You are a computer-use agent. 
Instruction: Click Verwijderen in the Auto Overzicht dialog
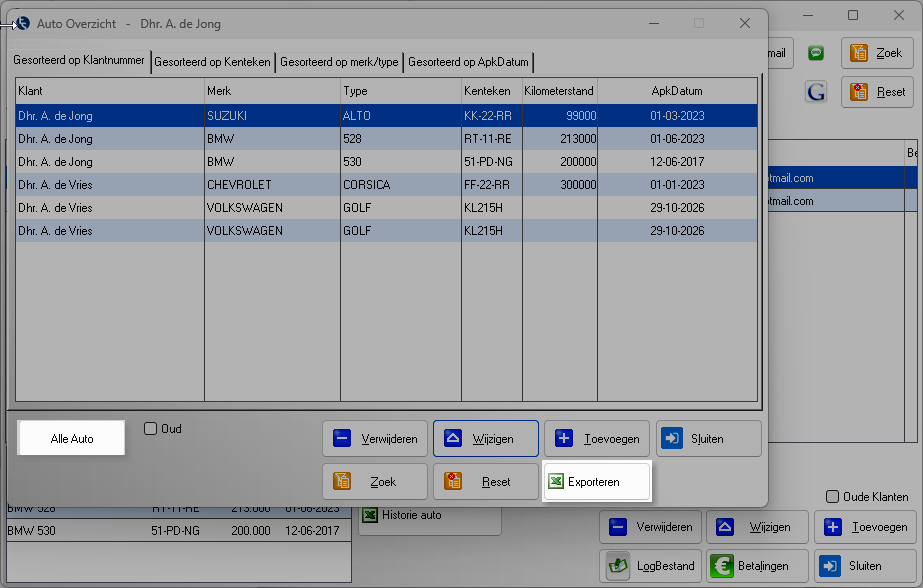(375, 438)
